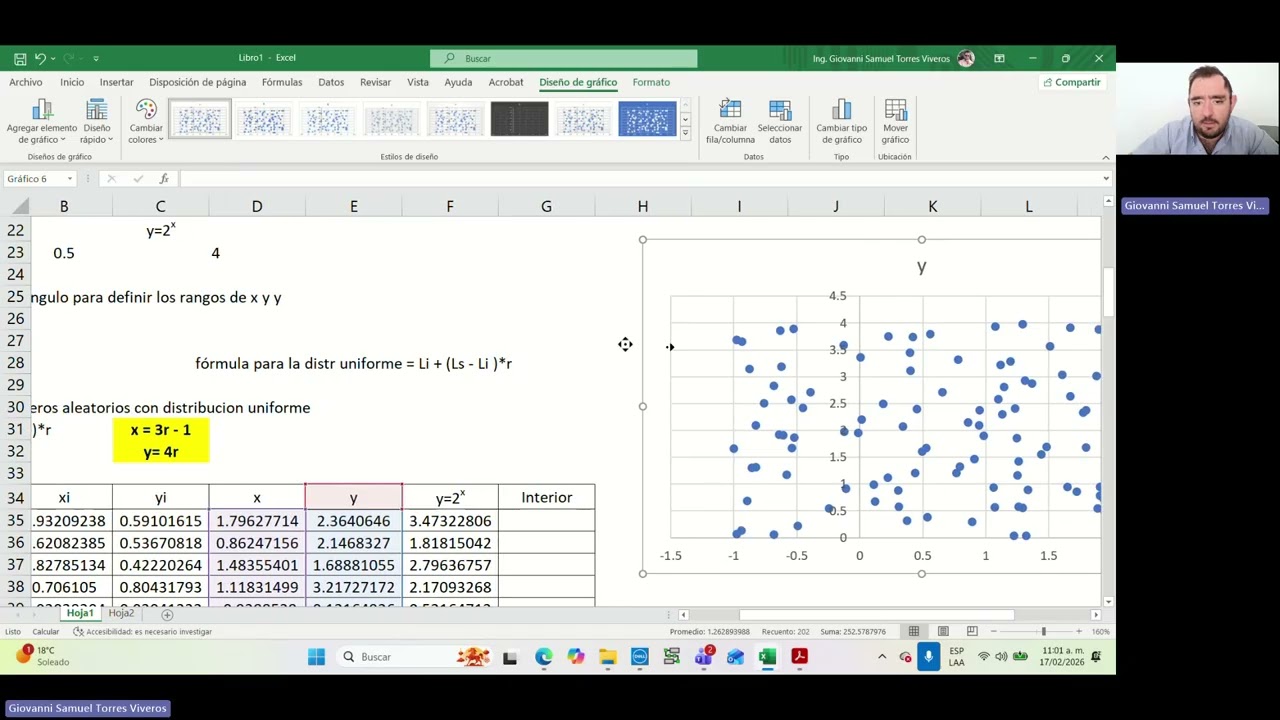The width and height of the screenshot is (1280, 720).
Task: Click the user account profile picture
Action: click(966, 58)
